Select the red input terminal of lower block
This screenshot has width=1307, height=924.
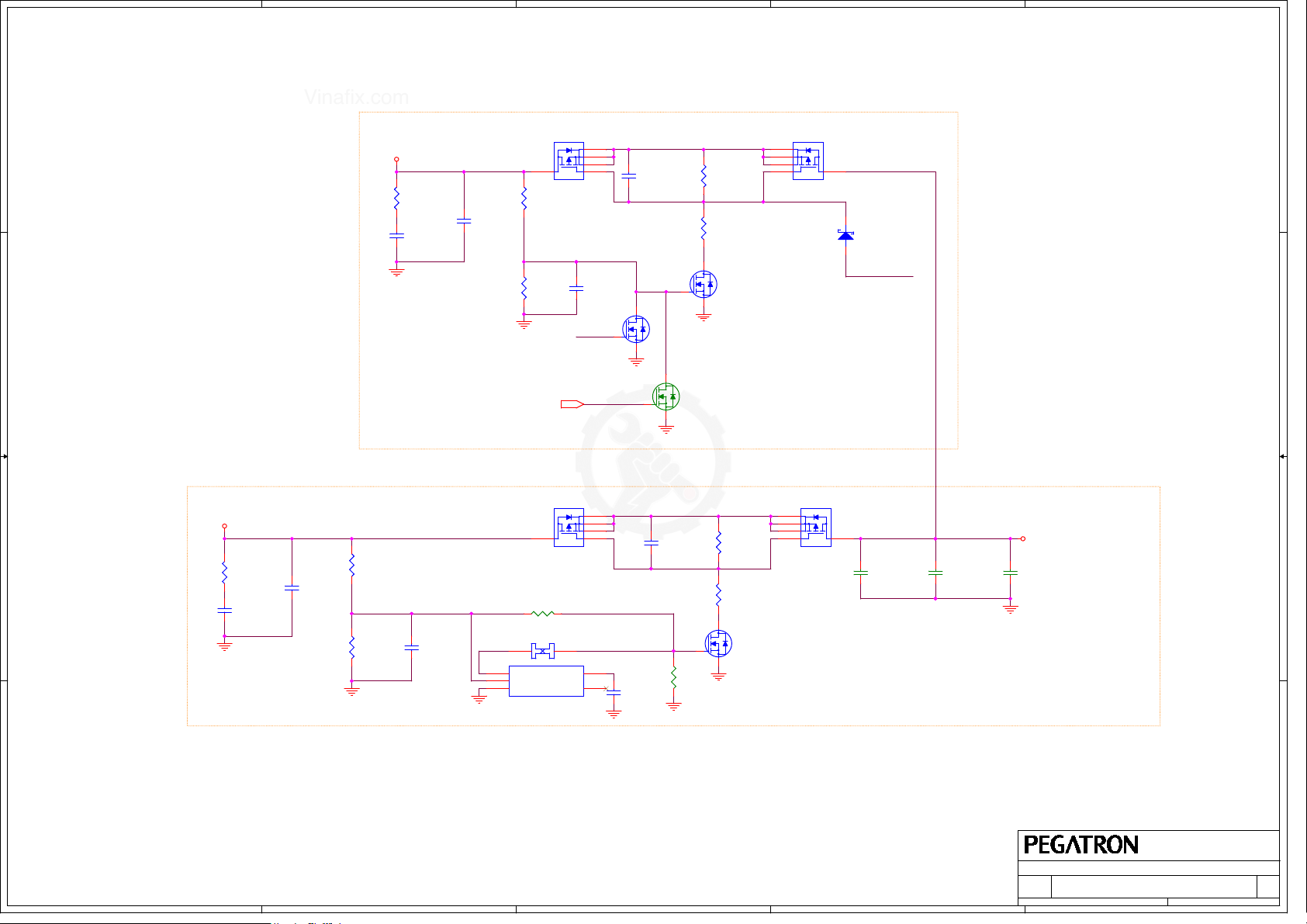224,526
